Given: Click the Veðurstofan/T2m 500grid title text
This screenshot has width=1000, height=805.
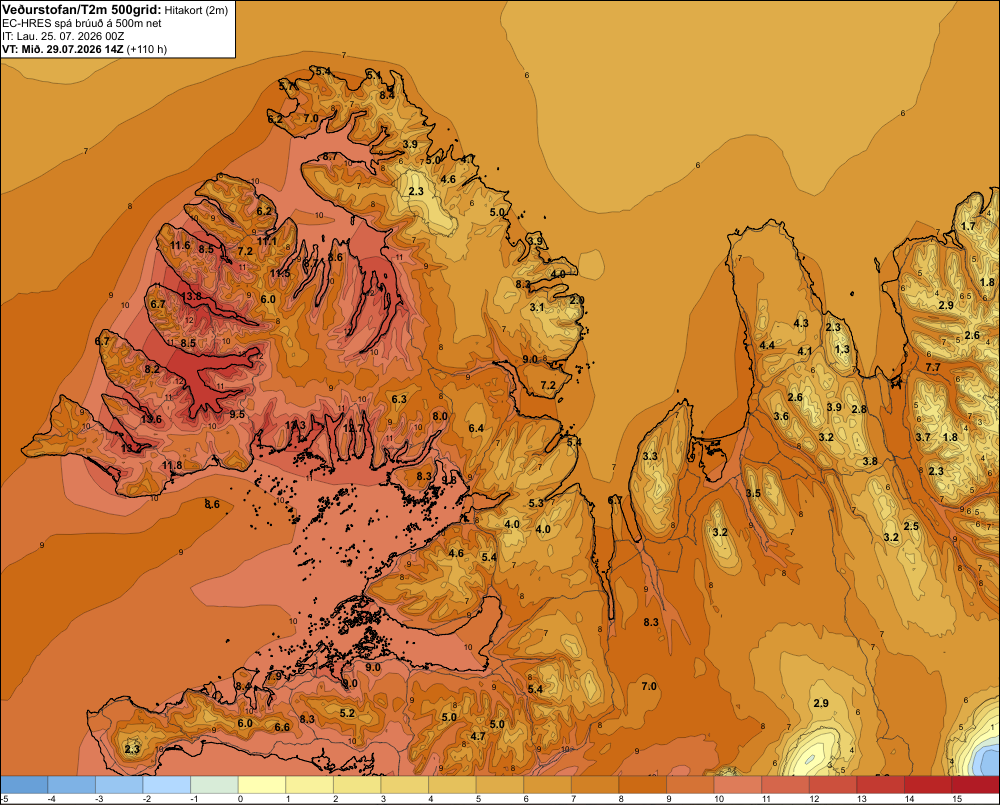Looking at the screenshot, I should (x=82, y=9).
